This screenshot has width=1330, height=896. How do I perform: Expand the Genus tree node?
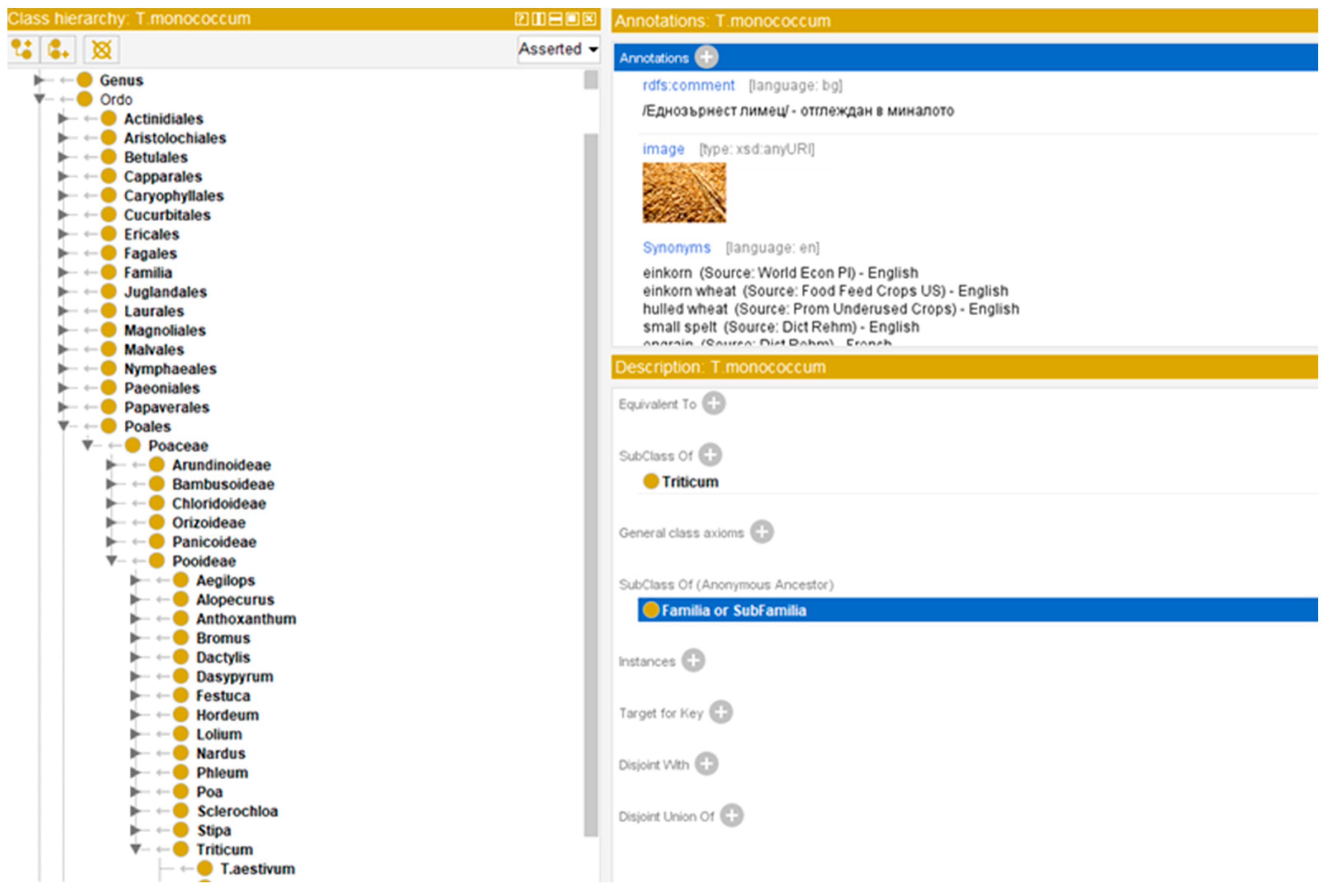[39, 80]
